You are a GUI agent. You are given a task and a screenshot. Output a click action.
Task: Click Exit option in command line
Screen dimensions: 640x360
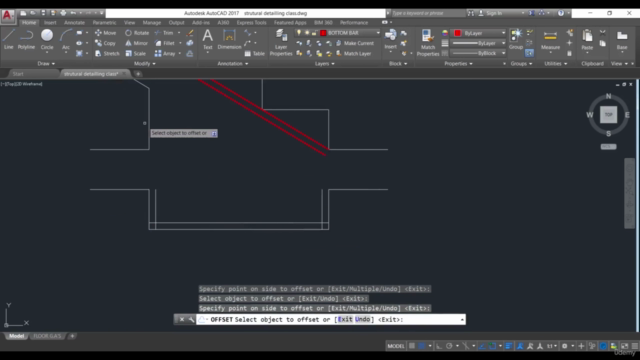(344, 319)
